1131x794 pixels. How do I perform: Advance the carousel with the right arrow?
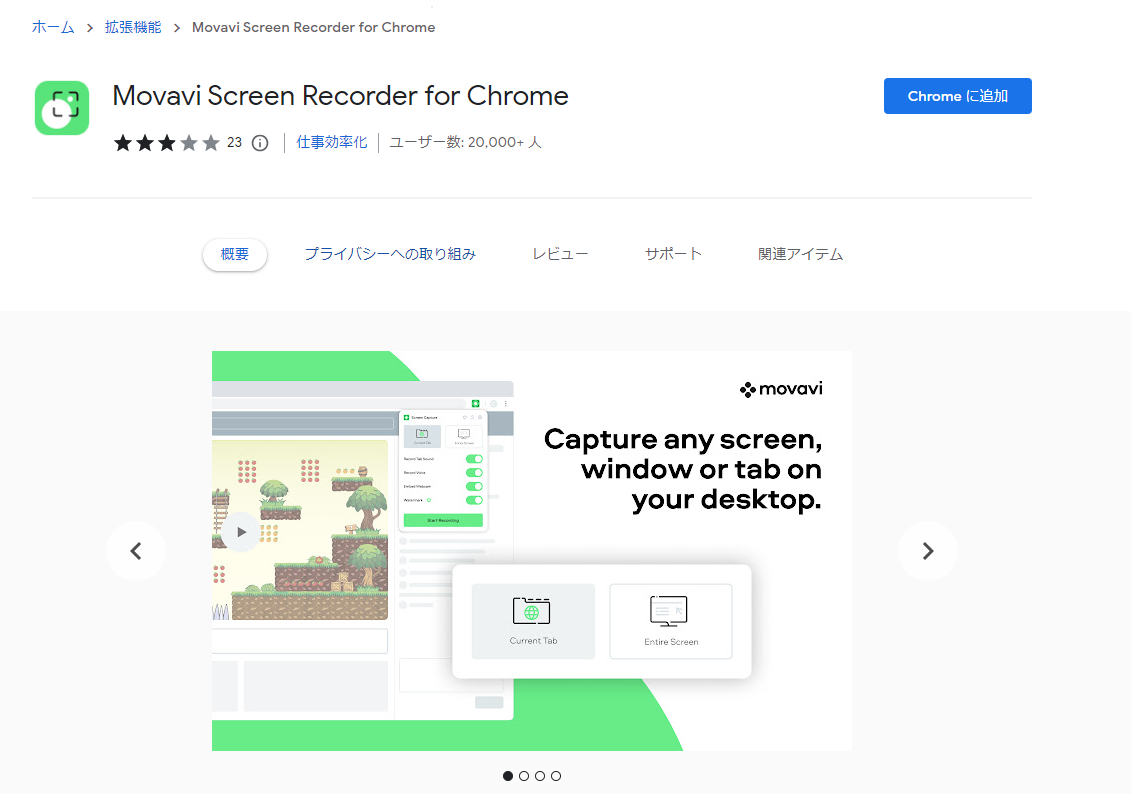(927, 551)
